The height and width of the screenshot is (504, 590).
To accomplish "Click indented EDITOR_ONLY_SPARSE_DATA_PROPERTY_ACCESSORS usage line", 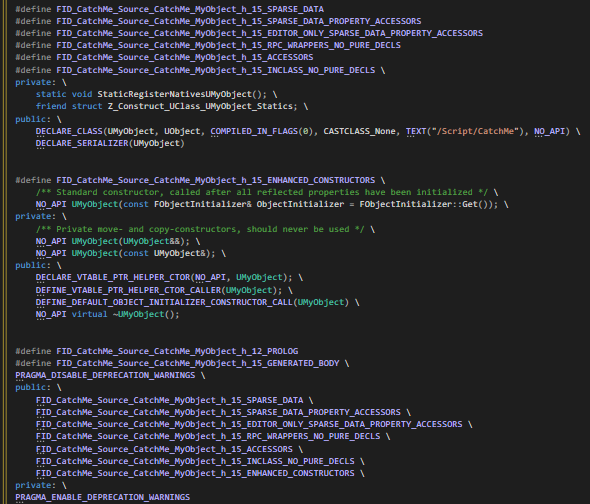I will (249, 424).
